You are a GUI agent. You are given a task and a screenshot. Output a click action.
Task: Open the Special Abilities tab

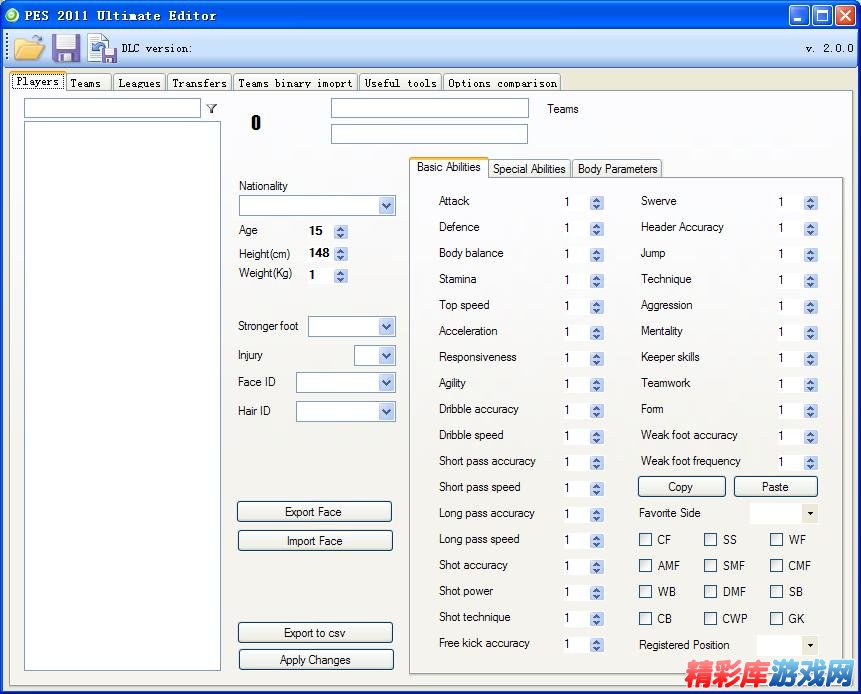click(529, 169)
